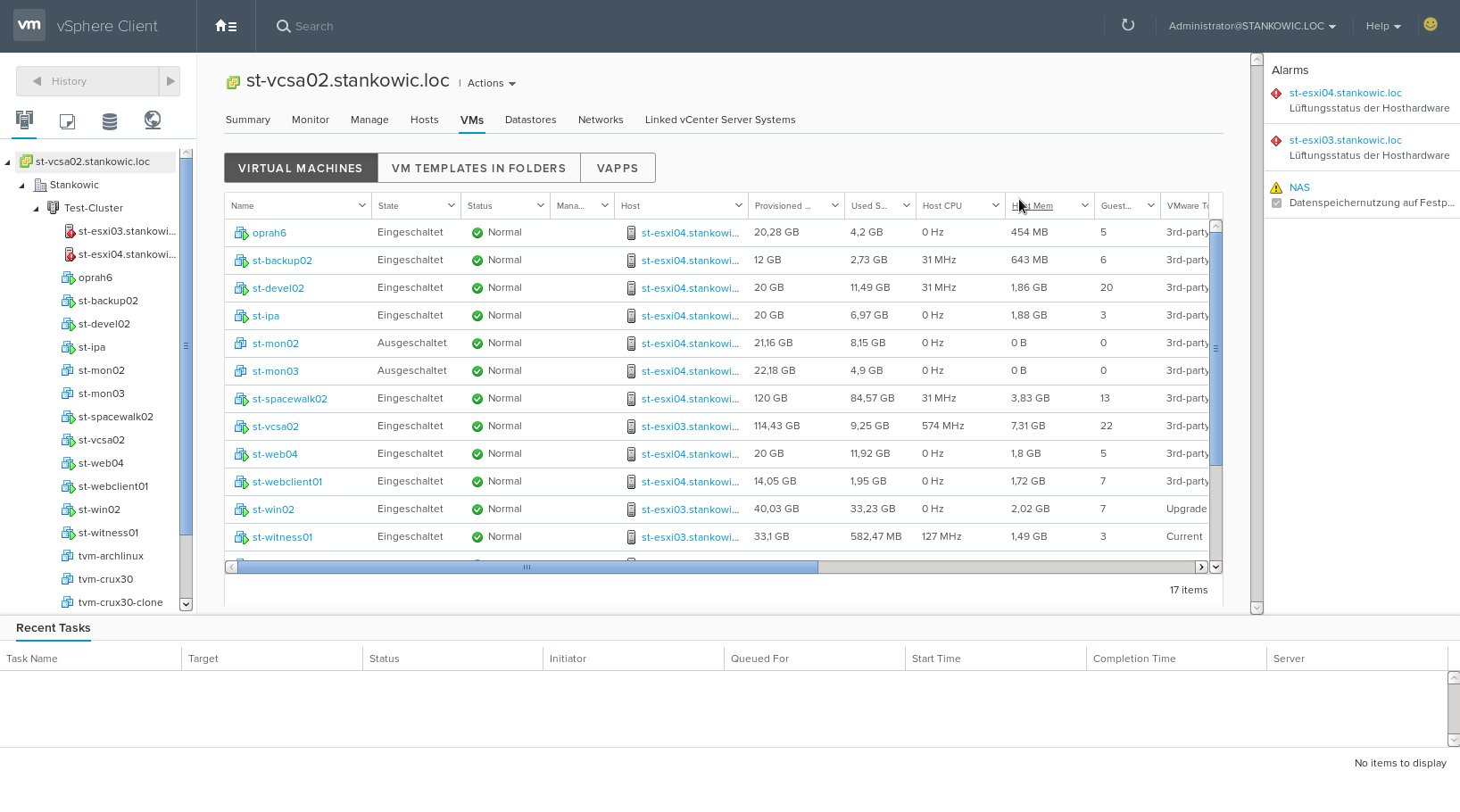
Task: Click Stankowic datacenter icon in tree
Action: pyautogui.click(x=39, y=185)
